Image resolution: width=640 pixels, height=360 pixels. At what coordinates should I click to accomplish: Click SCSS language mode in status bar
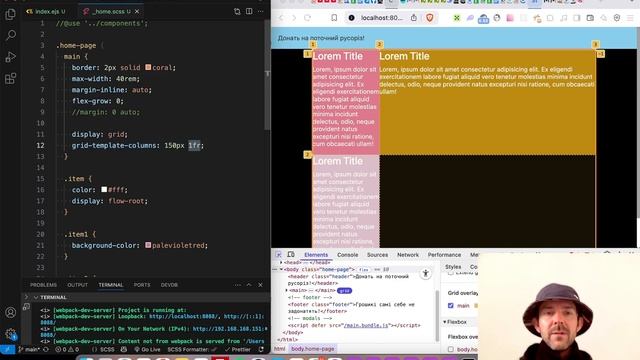click(107, 350)
